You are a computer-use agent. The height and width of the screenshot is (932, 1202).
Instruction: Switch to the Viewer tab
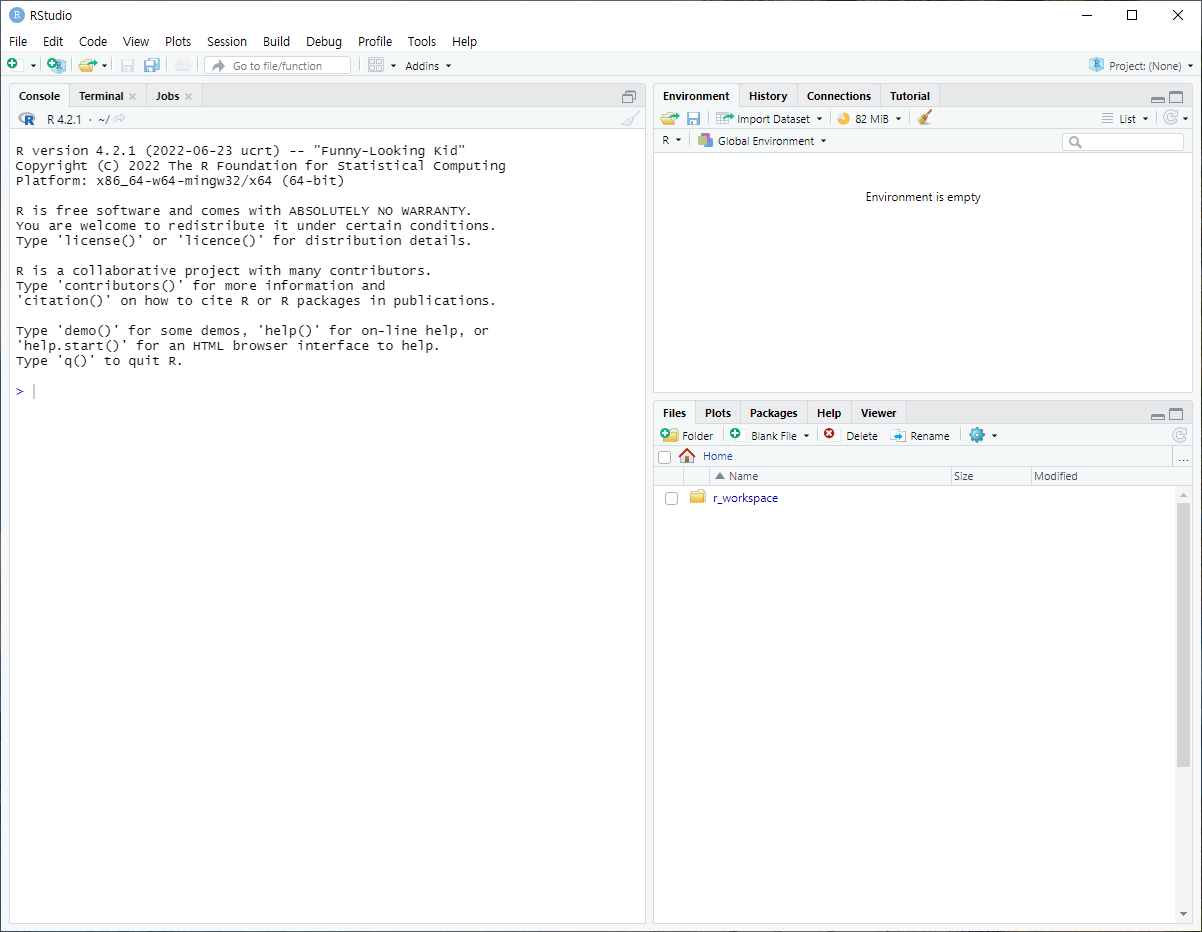(879, 413)
